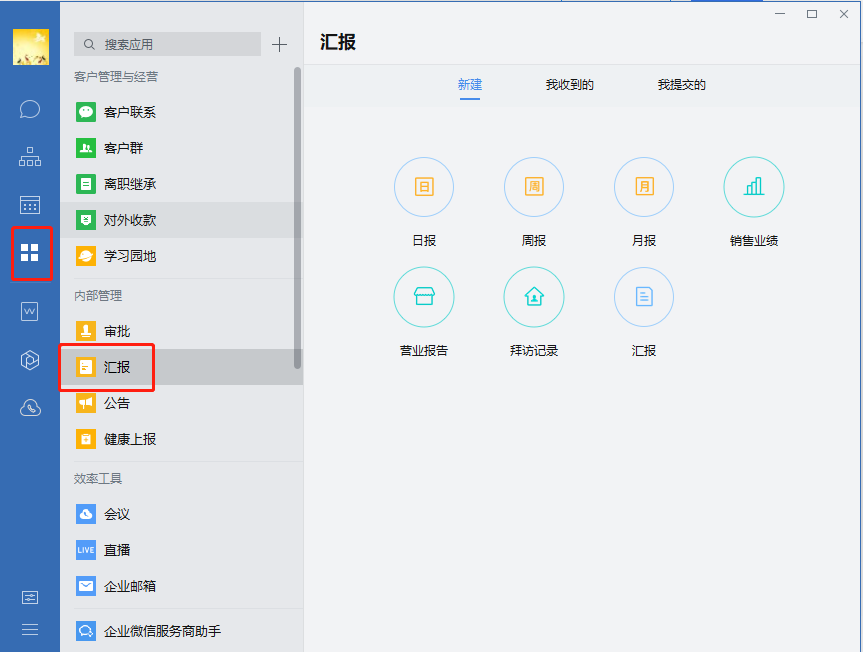Image resolution: width=863 pixels, height=652 pixels.
Task: Open 学习园地 app
Action: [x=182, y=256]
